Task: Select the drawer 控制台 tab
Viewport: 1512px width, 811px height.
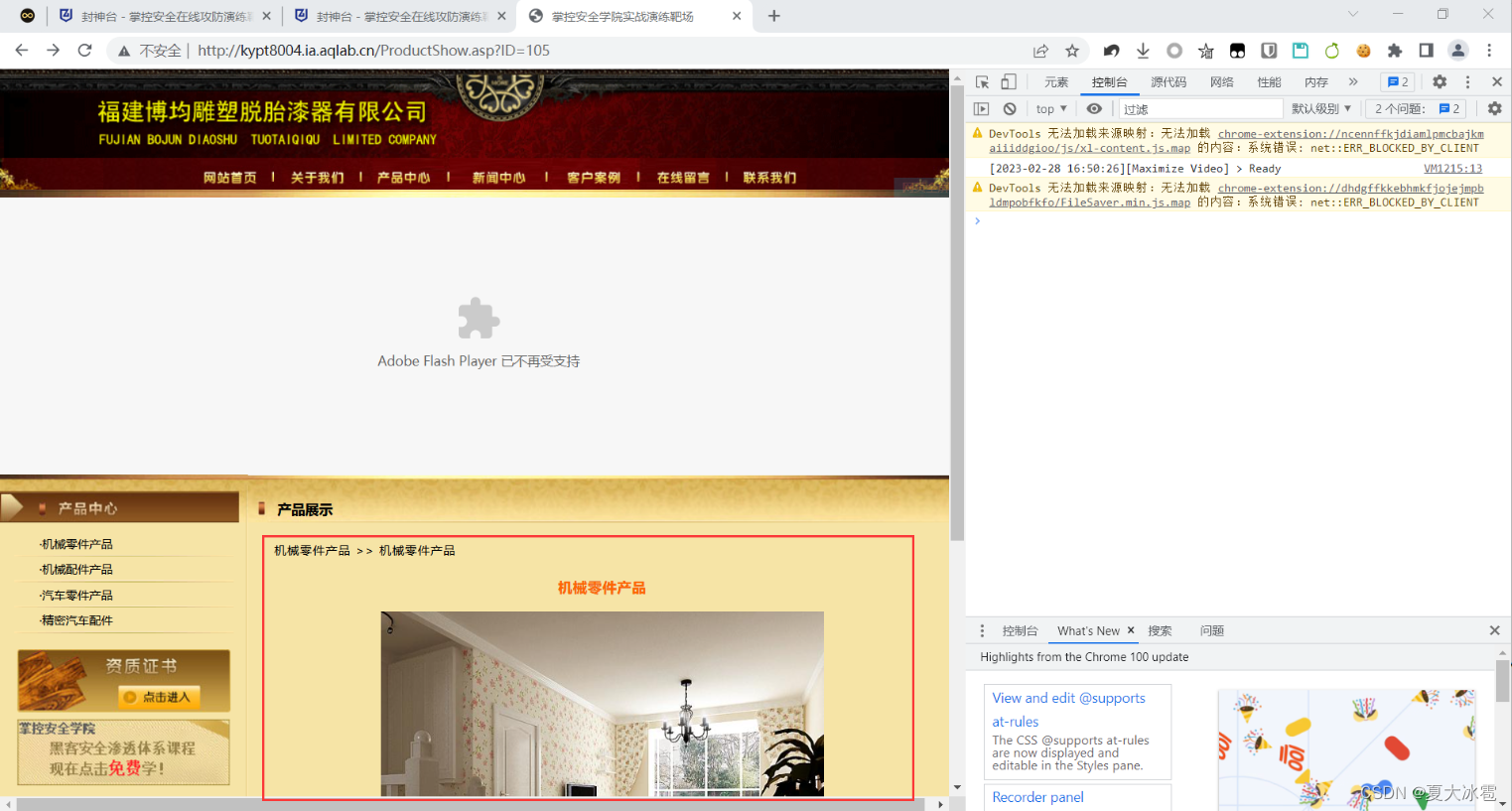Action: pyautogui.click(x=1020, y=631)
